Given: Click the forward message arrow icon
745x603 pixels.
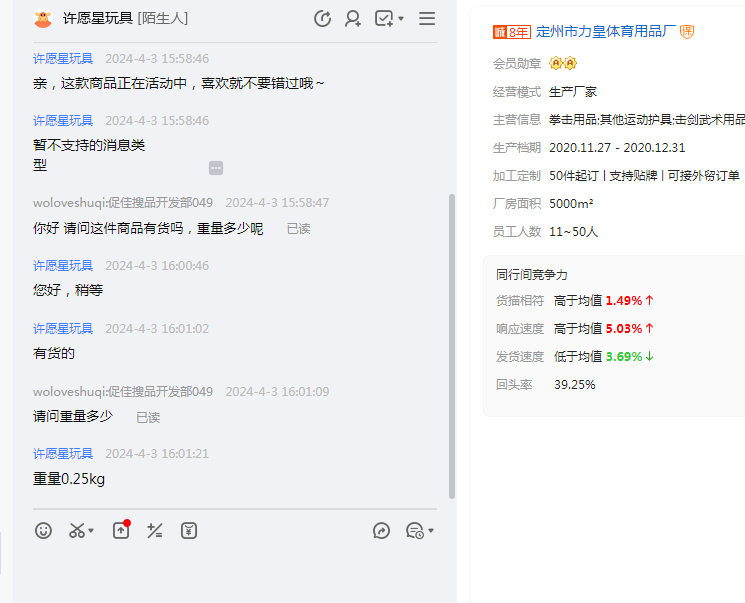Looking at the screenshot, I should (381, 531).
